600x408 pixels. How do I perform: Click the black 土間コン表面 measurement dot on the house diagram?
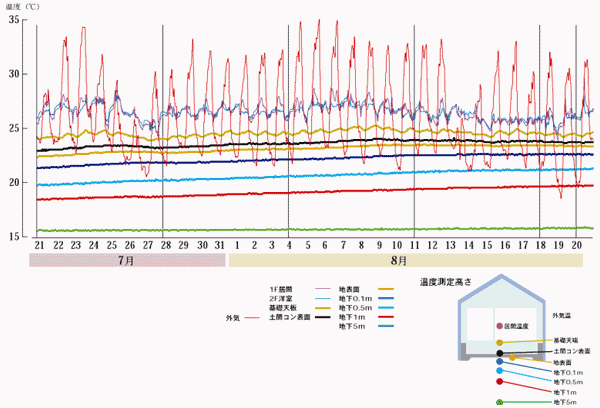(499, 353)
